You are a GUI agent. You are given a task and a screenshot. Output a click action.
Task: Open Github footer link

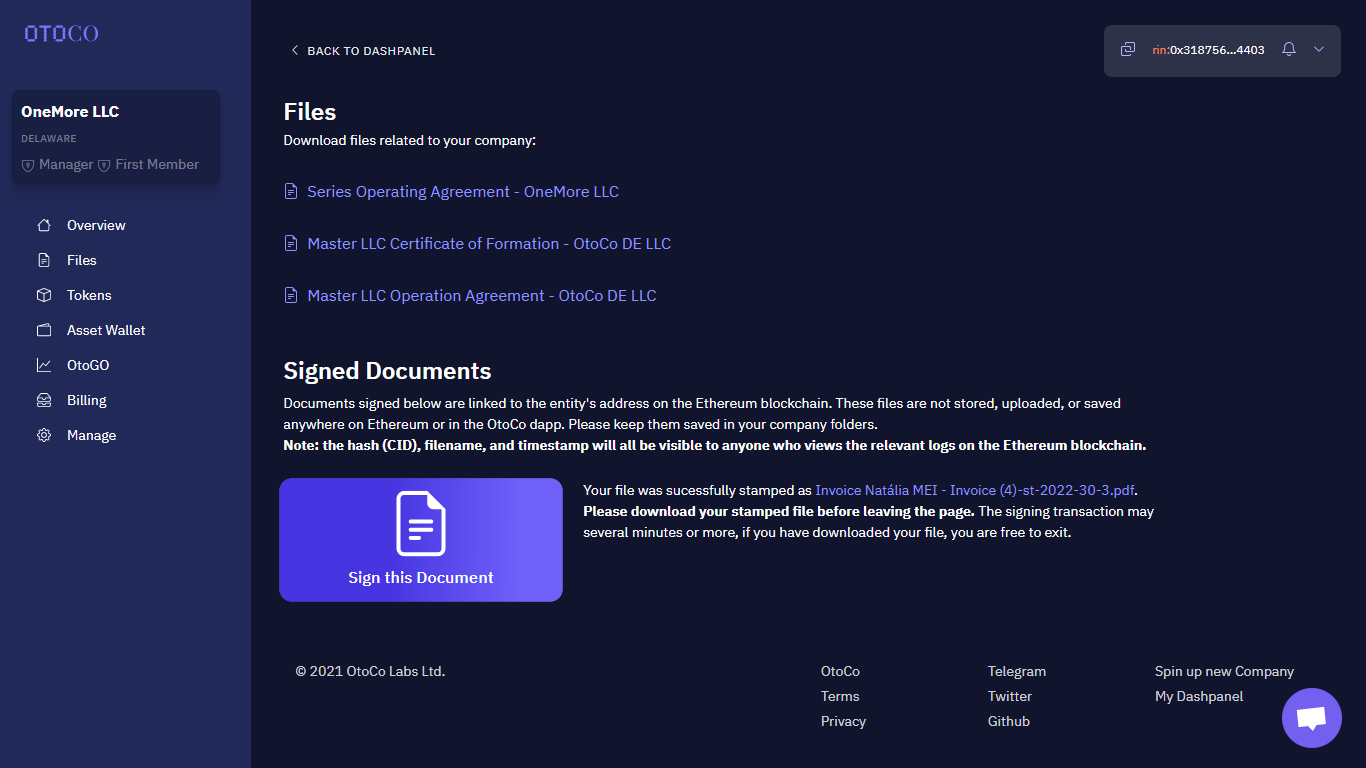click(x=1009, y=721)
